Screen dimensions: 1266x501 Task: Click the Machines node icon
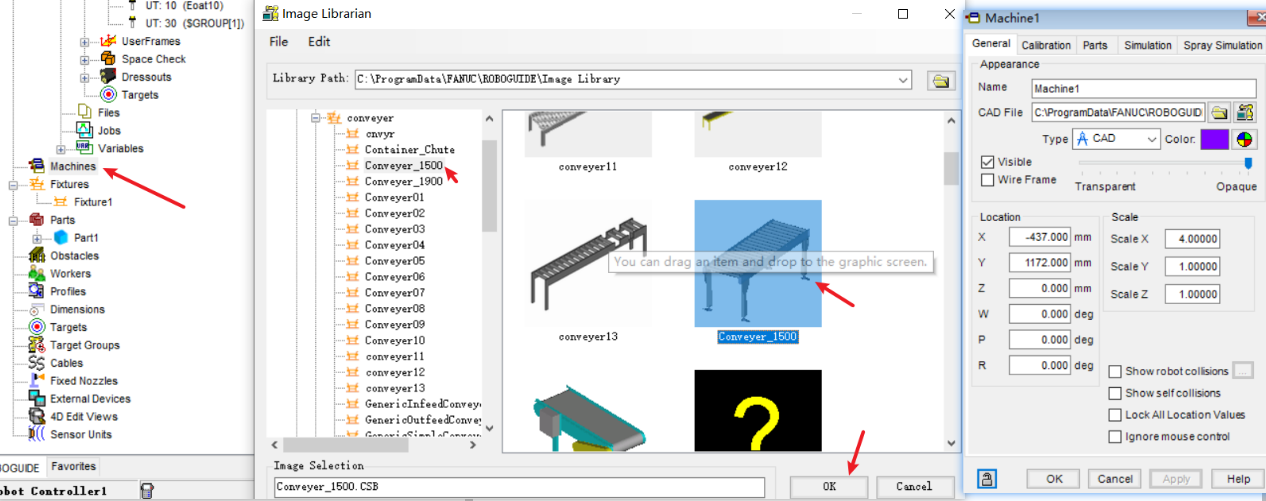37,166
